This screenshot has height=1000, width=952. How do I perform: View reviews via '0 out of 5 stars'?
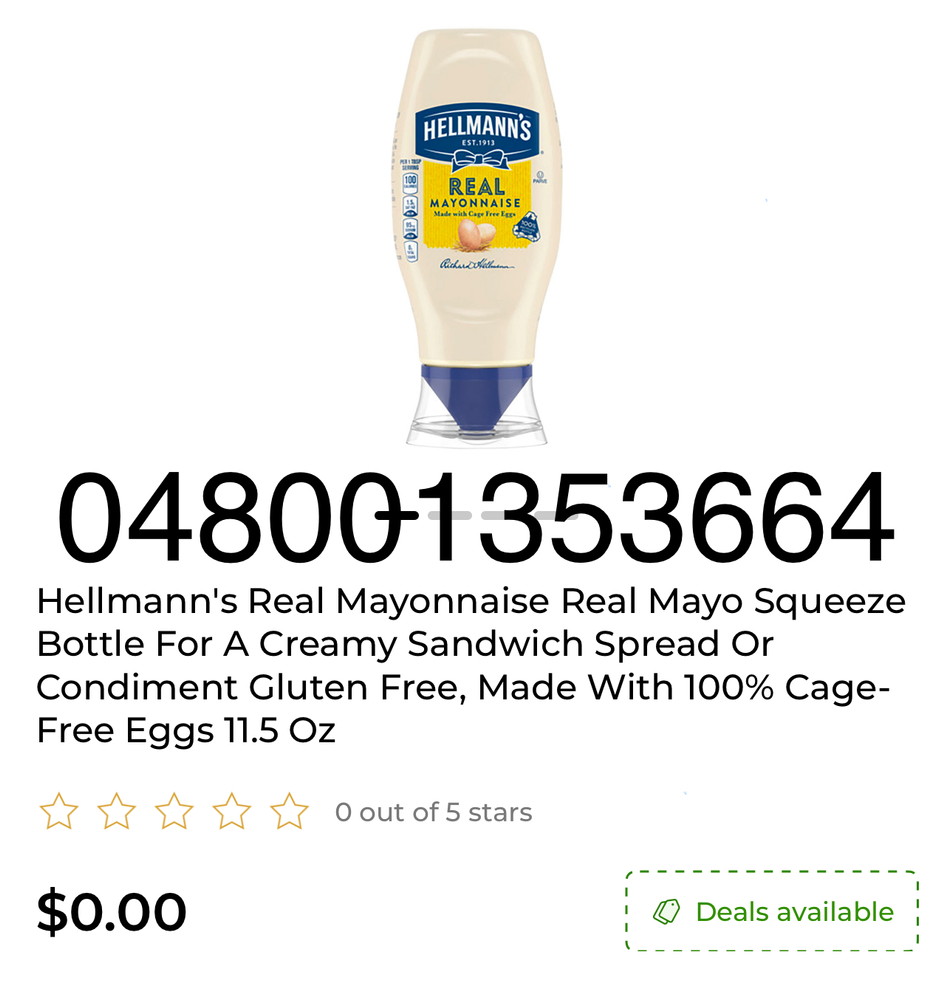[434, 812]
